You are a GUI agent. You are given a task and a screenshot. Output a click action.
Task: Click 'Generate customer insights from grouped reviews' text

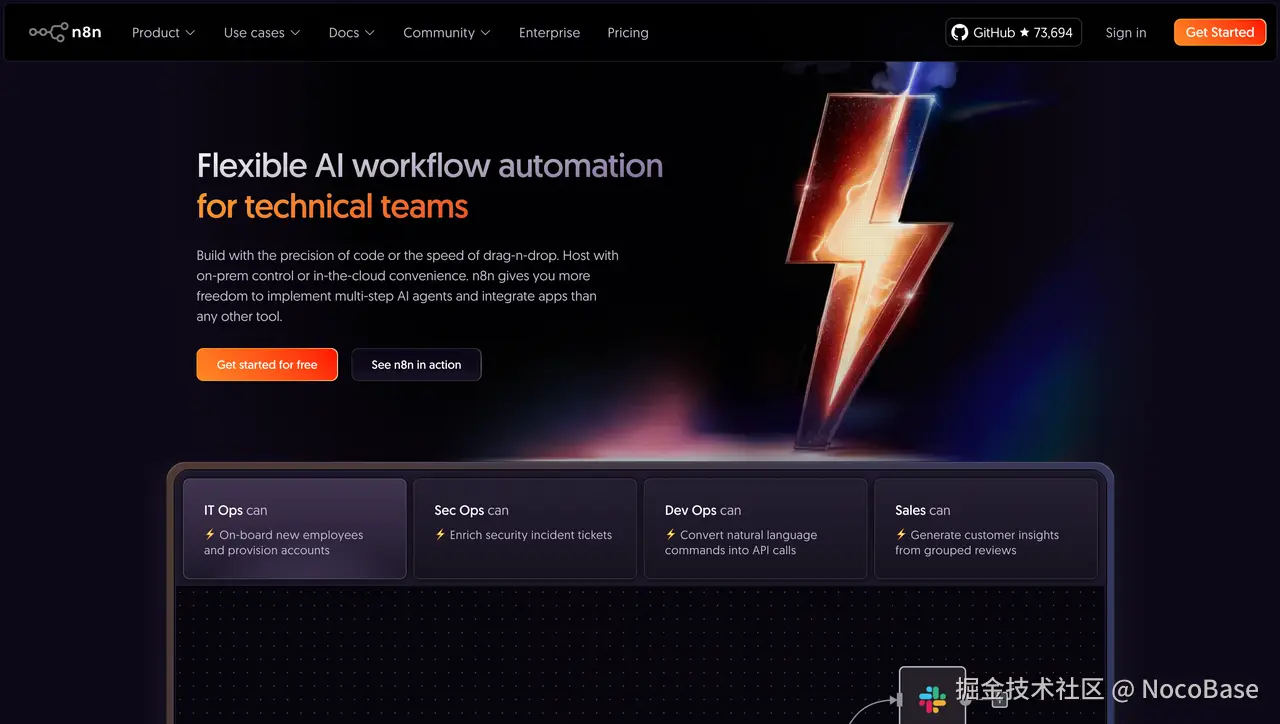[x=977, y=543]
